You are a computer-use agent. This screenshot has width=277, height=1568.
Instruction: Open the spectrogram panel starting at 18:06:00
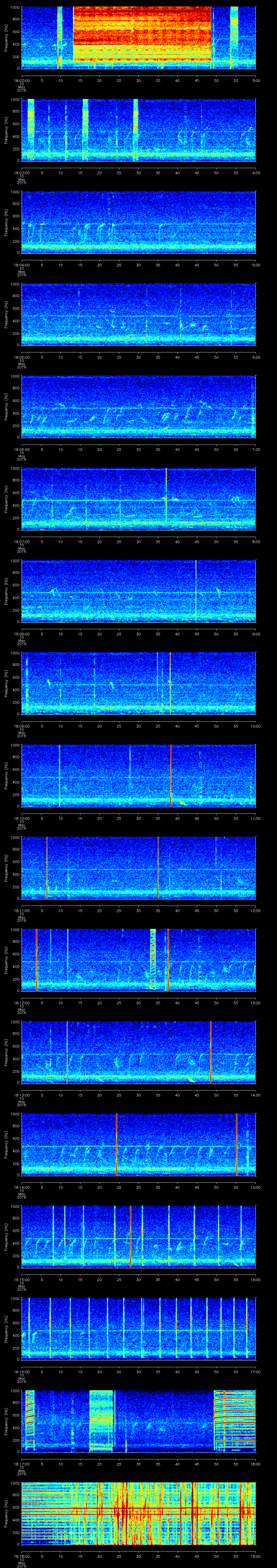[139, 407]
